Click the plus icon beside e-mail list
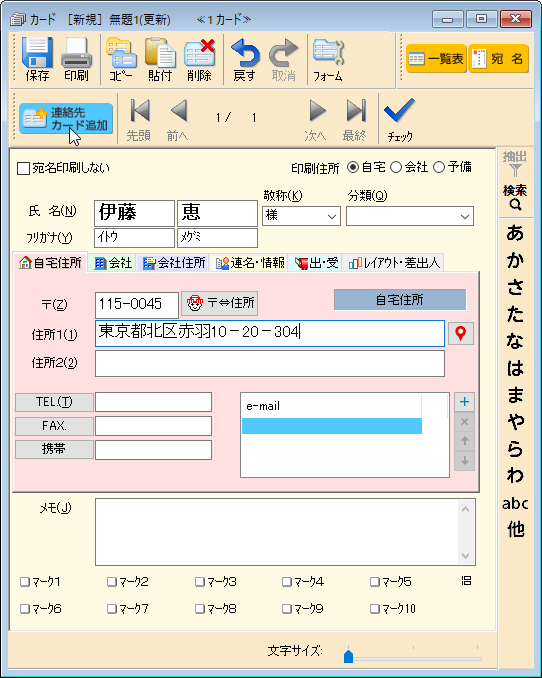 click(465, 402)
